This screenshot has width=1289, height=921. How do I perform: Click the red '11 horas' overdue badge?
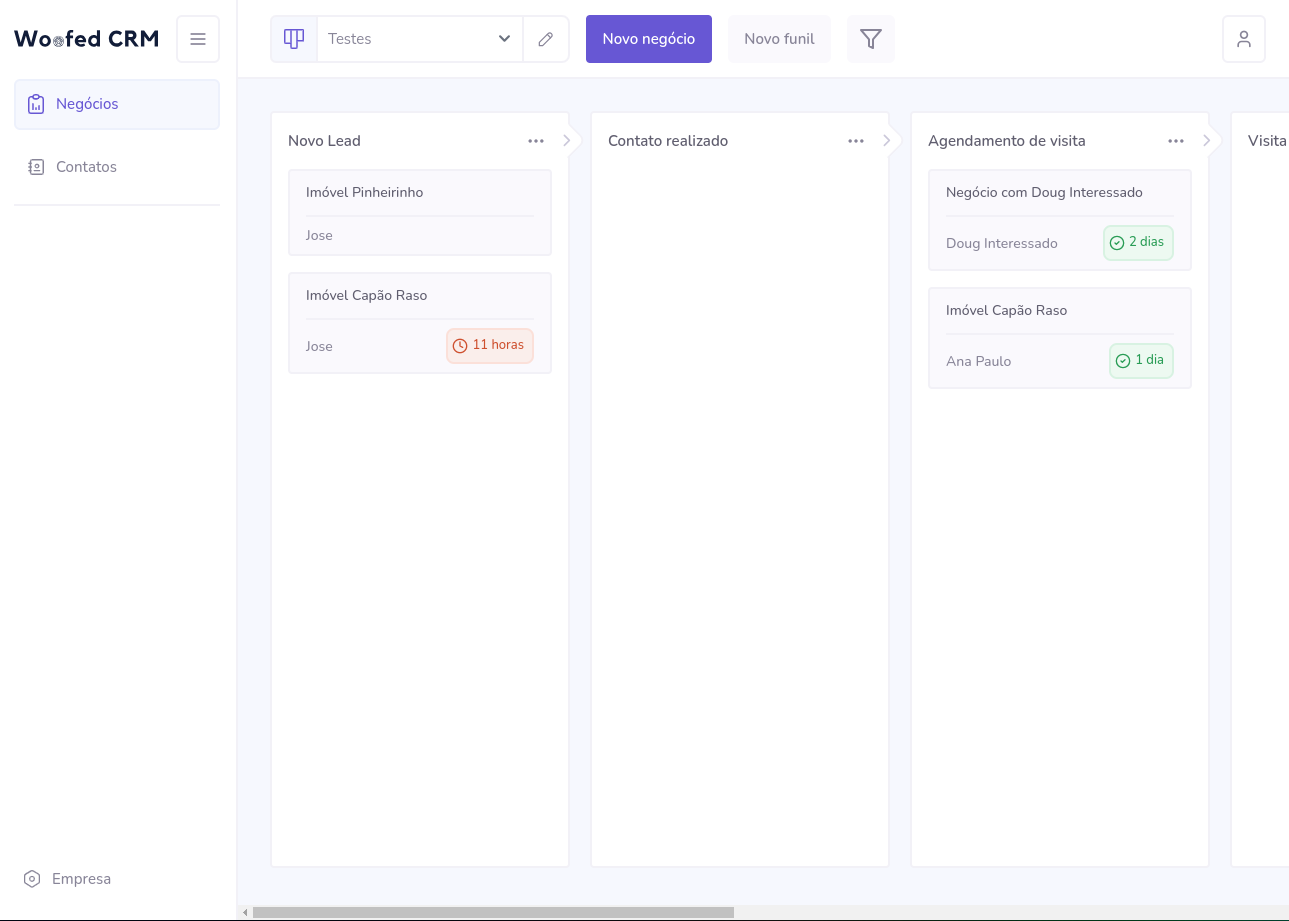click(489, 345)
